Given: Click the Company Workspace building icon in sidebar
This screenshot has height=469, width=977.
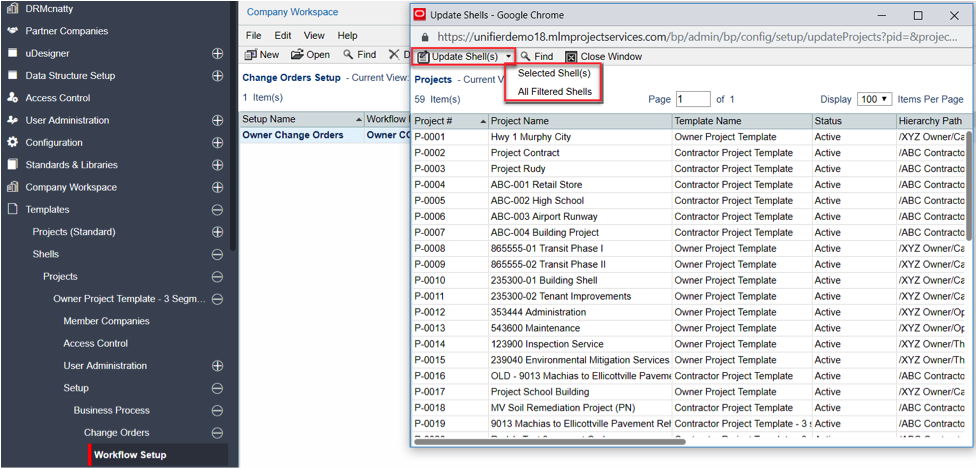Looking at the screenshot, I should click(12, 187).
